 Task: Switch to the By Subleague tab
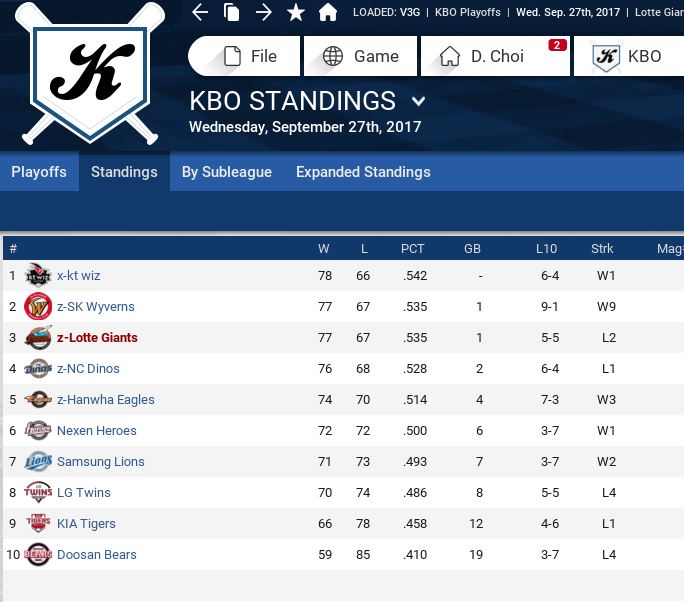(227, 172)
